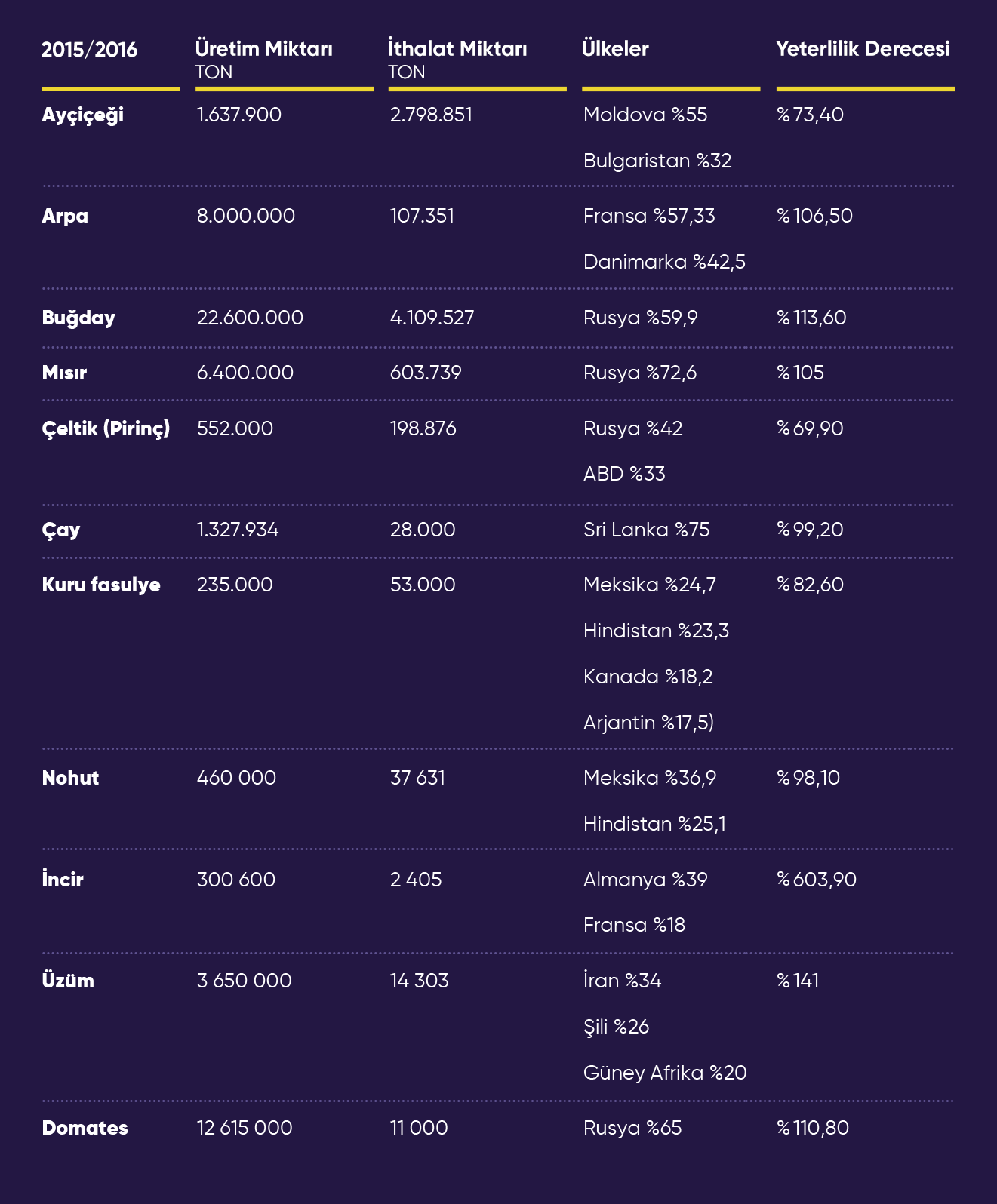Image resolution: width=997 pixels, height=1204 pixels.
Task: Select the Üretim Miktarı TON header
Action: coord(264,60)
